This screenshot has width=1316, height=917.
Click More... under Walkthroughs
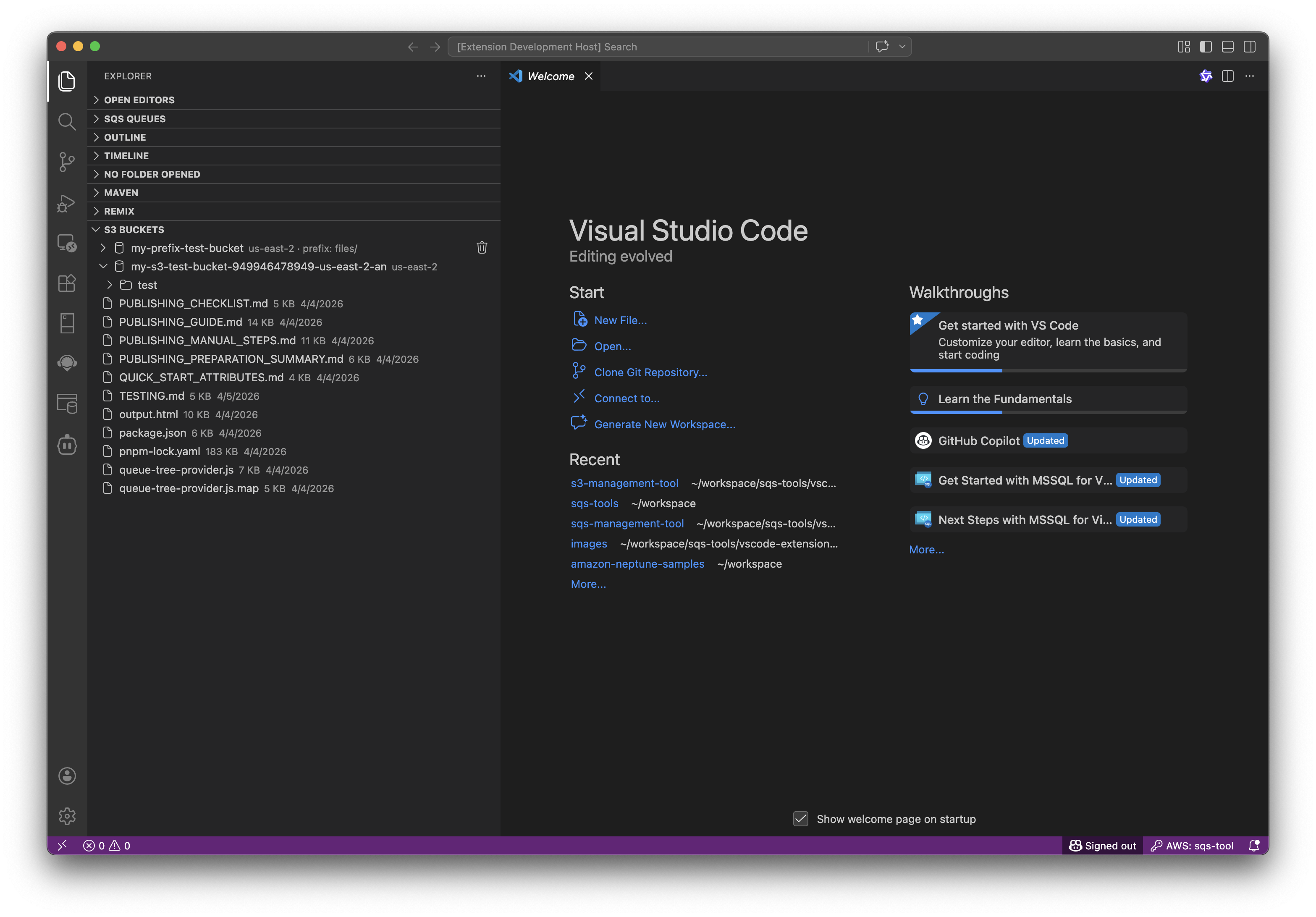[x=926, y=550]
